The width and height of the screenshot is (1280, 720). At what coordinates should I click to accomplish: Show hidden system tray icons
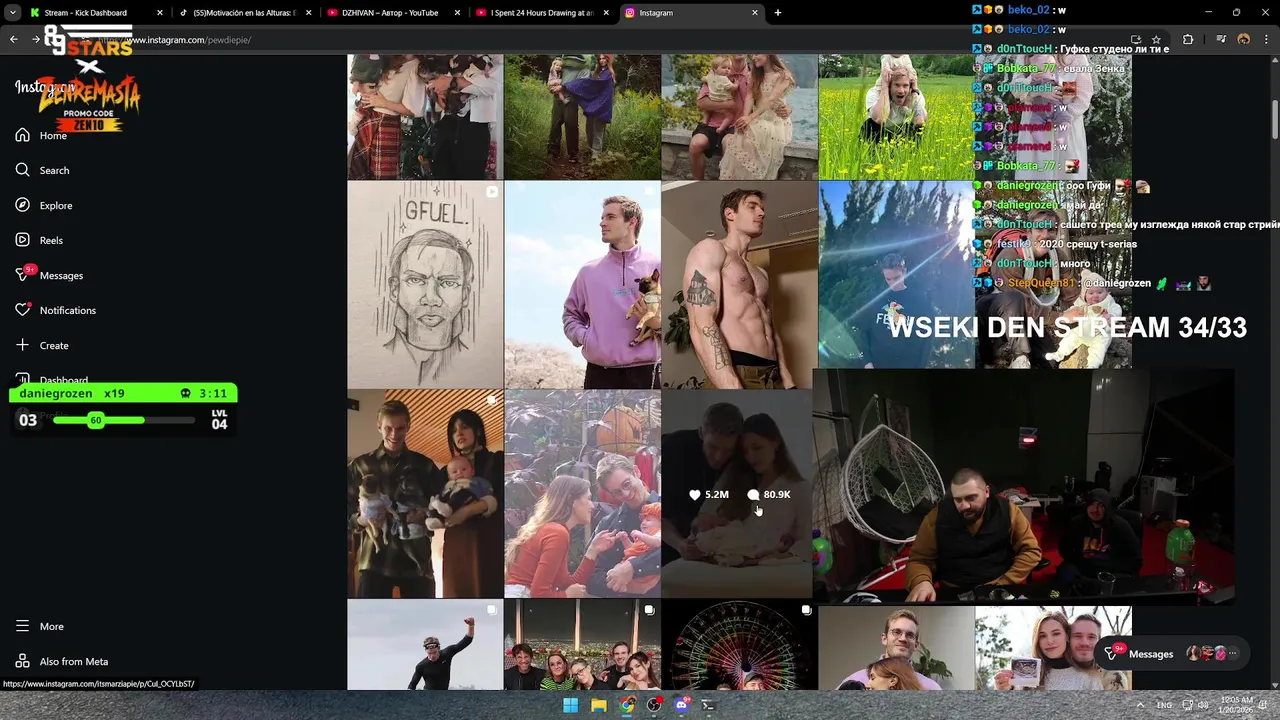pos(1141,705)
